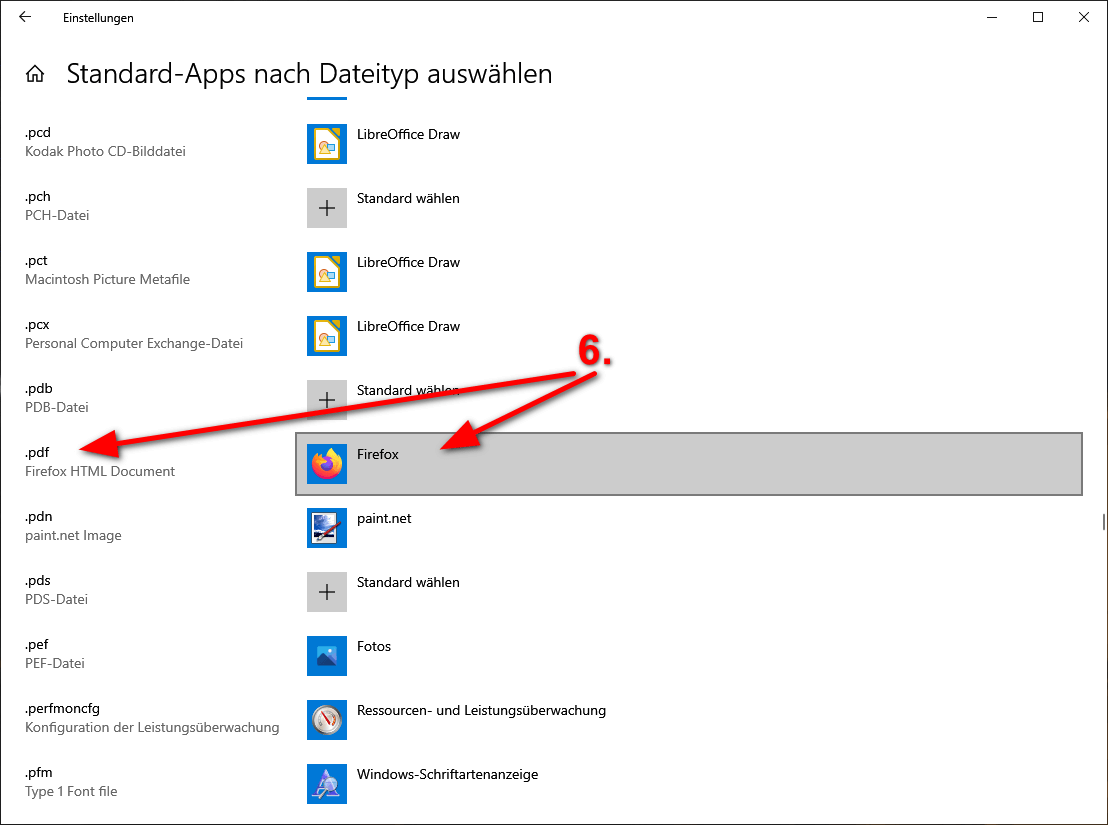Image resolution: width=1108 pixels, height=825 pixels.
Task: Click the vertical scrollbar thumb
Action: 1103,522
